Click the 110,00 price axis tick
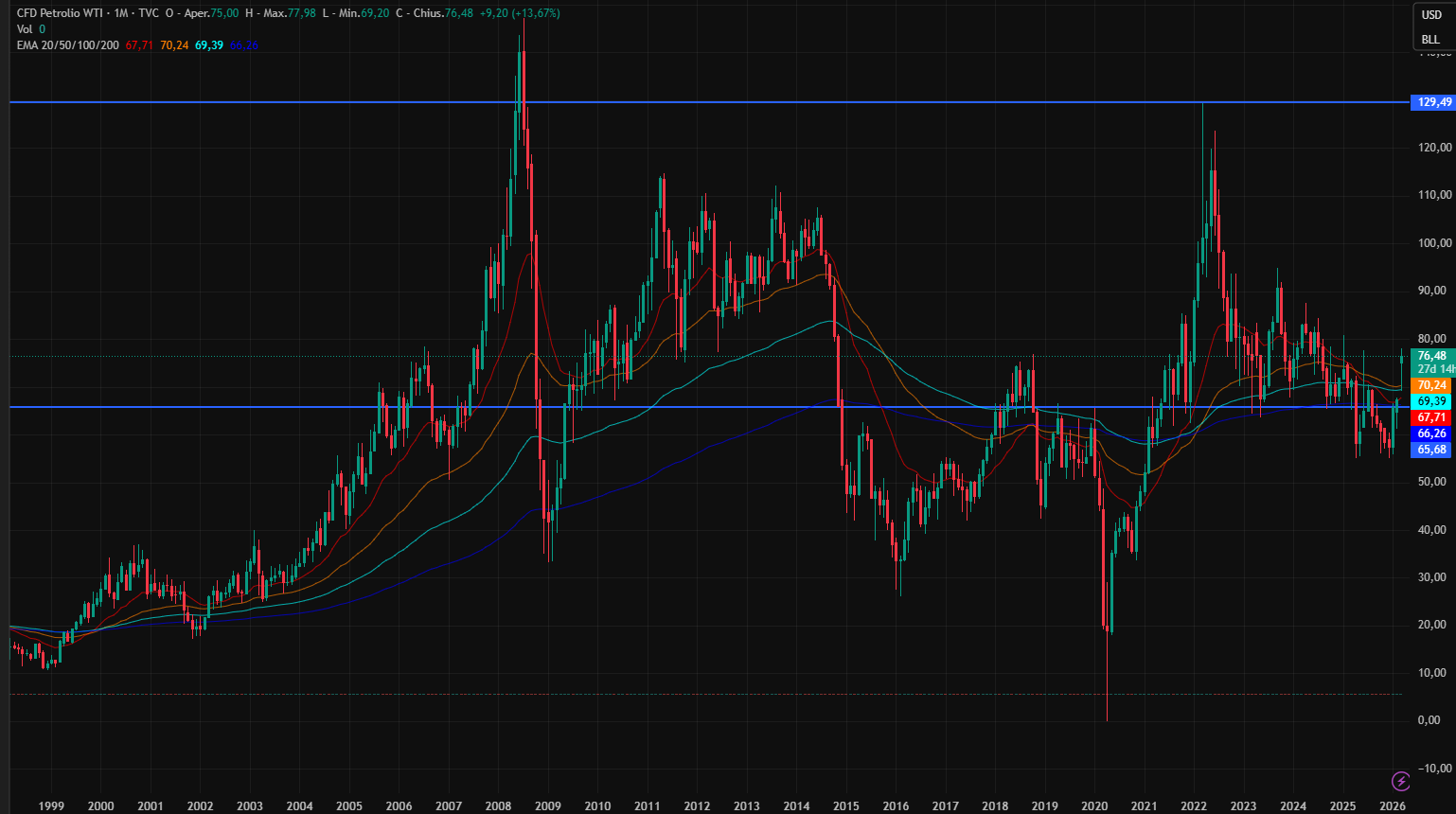This screenshot has height=814, width=1456. point(1434,195)
